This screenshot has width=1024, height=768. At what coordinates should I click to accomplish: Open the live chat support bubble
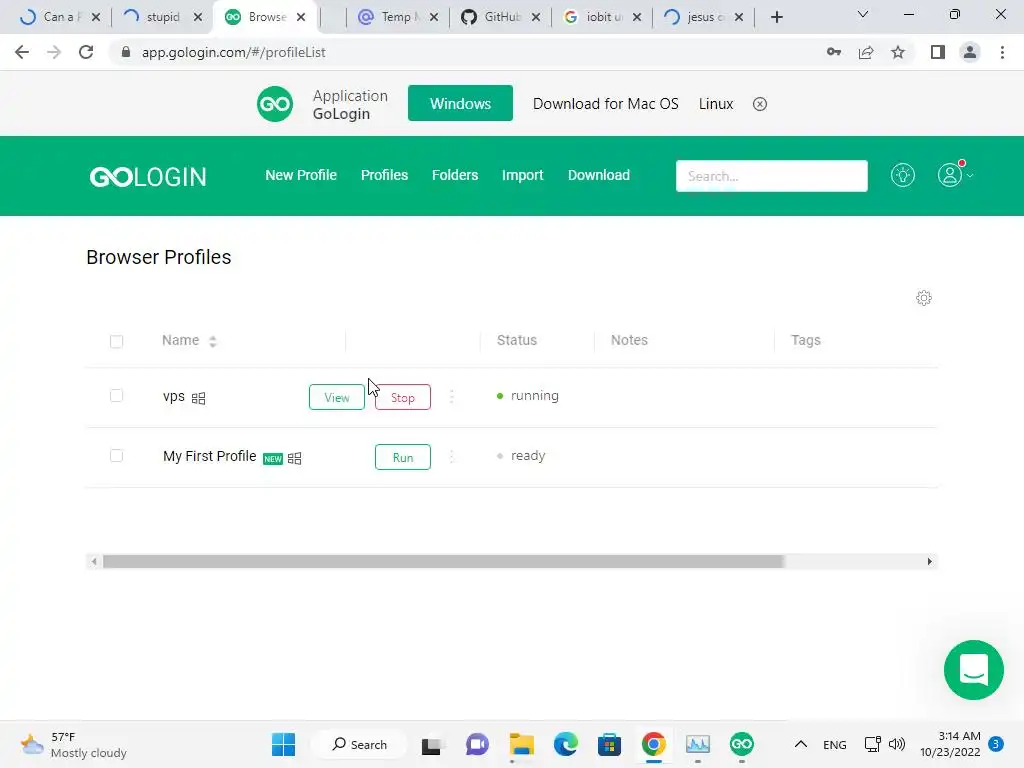tap(973, 669)
